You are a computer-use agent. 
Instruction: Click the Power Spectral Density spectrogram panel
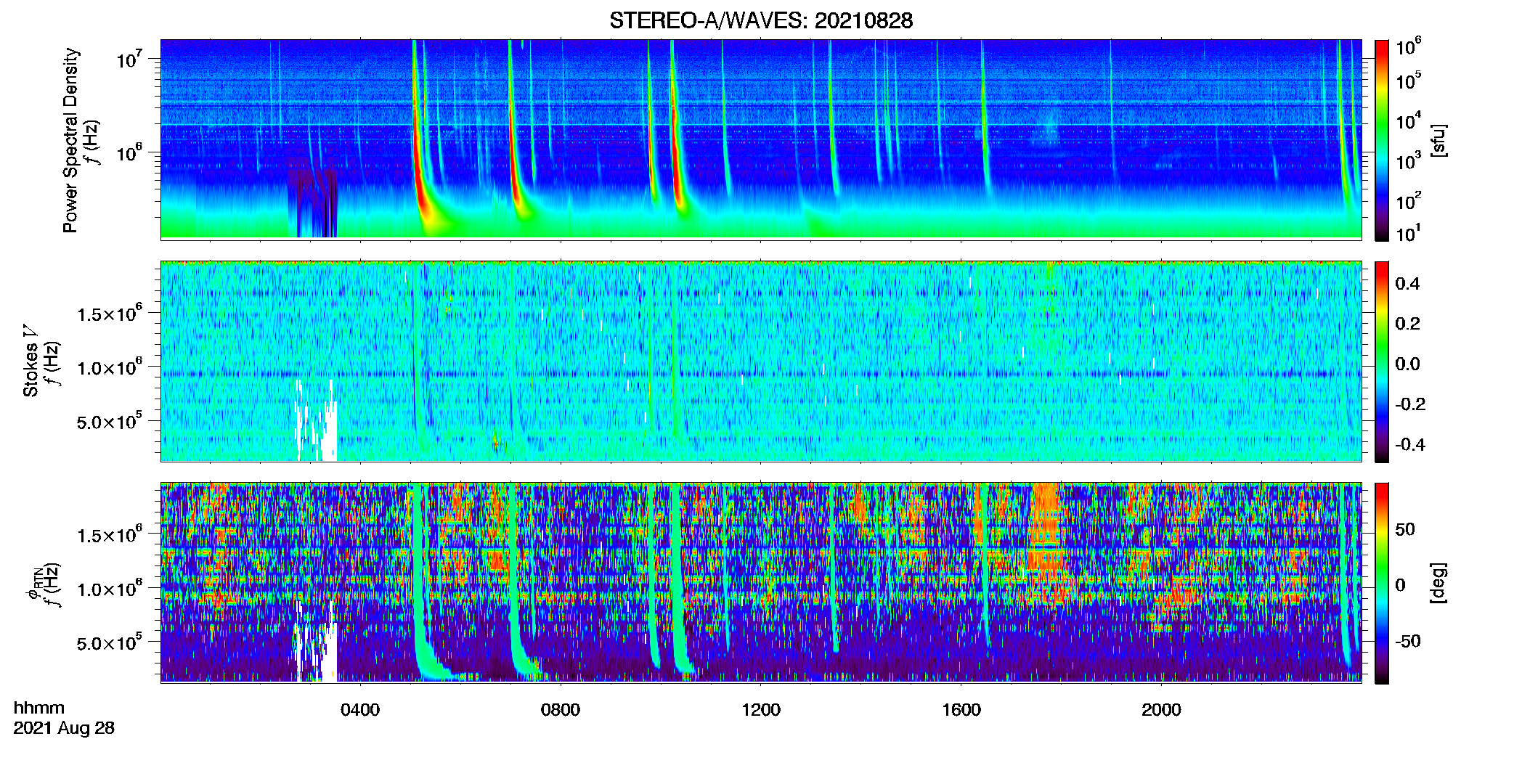pyautogui.click(x=761, y=139)
